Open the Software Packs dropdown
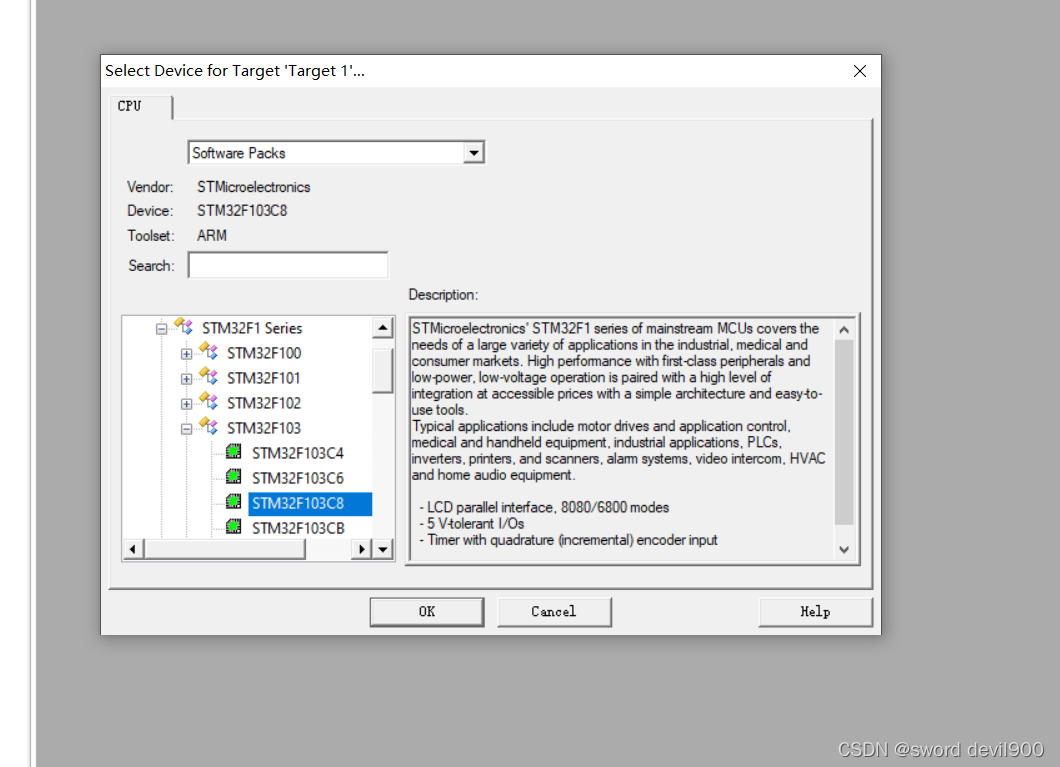The image size is (1060, 767). coord(474,153)
